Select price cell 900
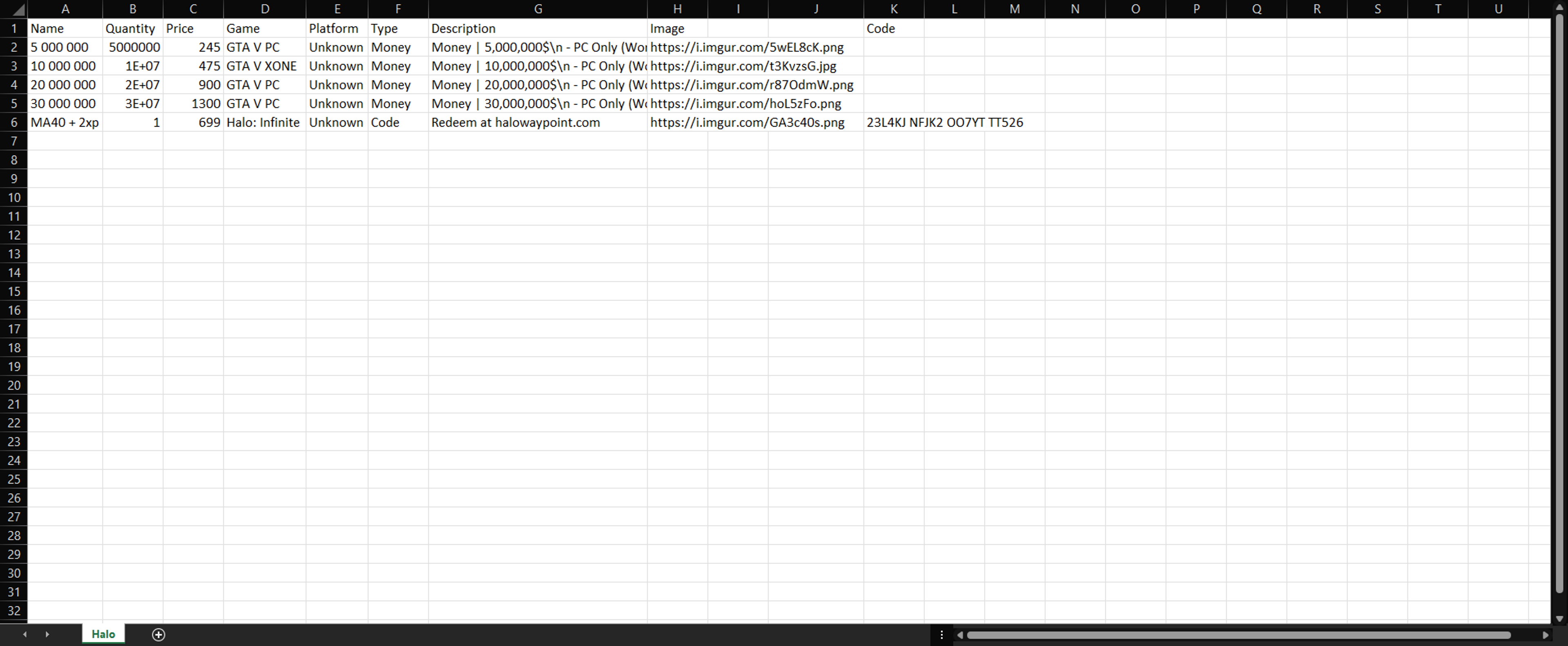Image resolution: width=1568 pixels, height=646 pixels. pyautogui.click(x=193, y=85)
